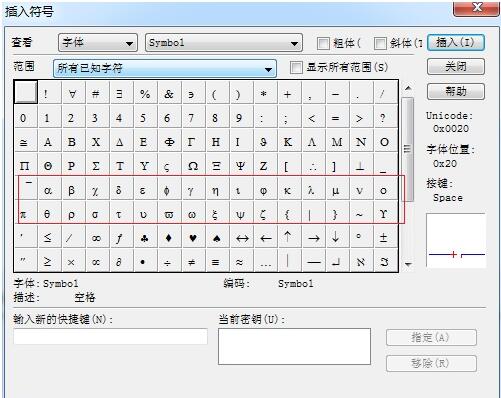Enable the 斜体 italic checkbox
Image resolution: width=501 pixels, height=398 pixels.
click(380, 43)
